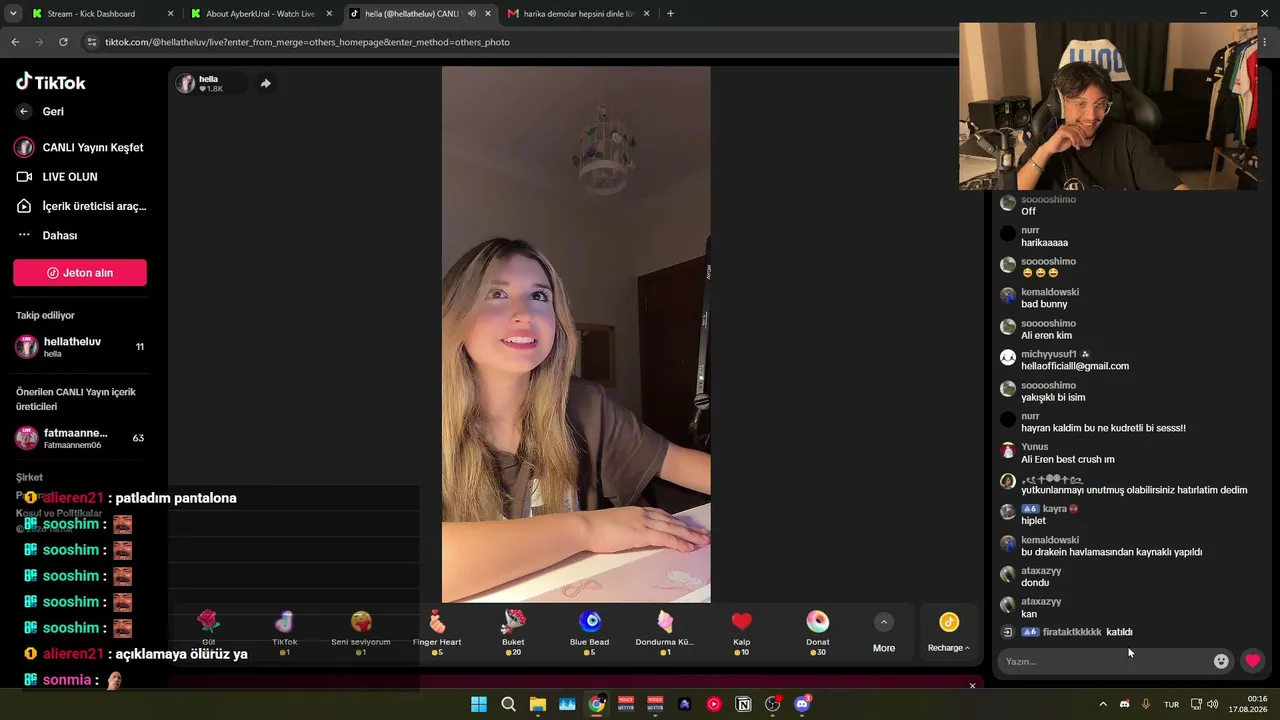
Task: Click the Jeton alın button
Action: point(80,273)
